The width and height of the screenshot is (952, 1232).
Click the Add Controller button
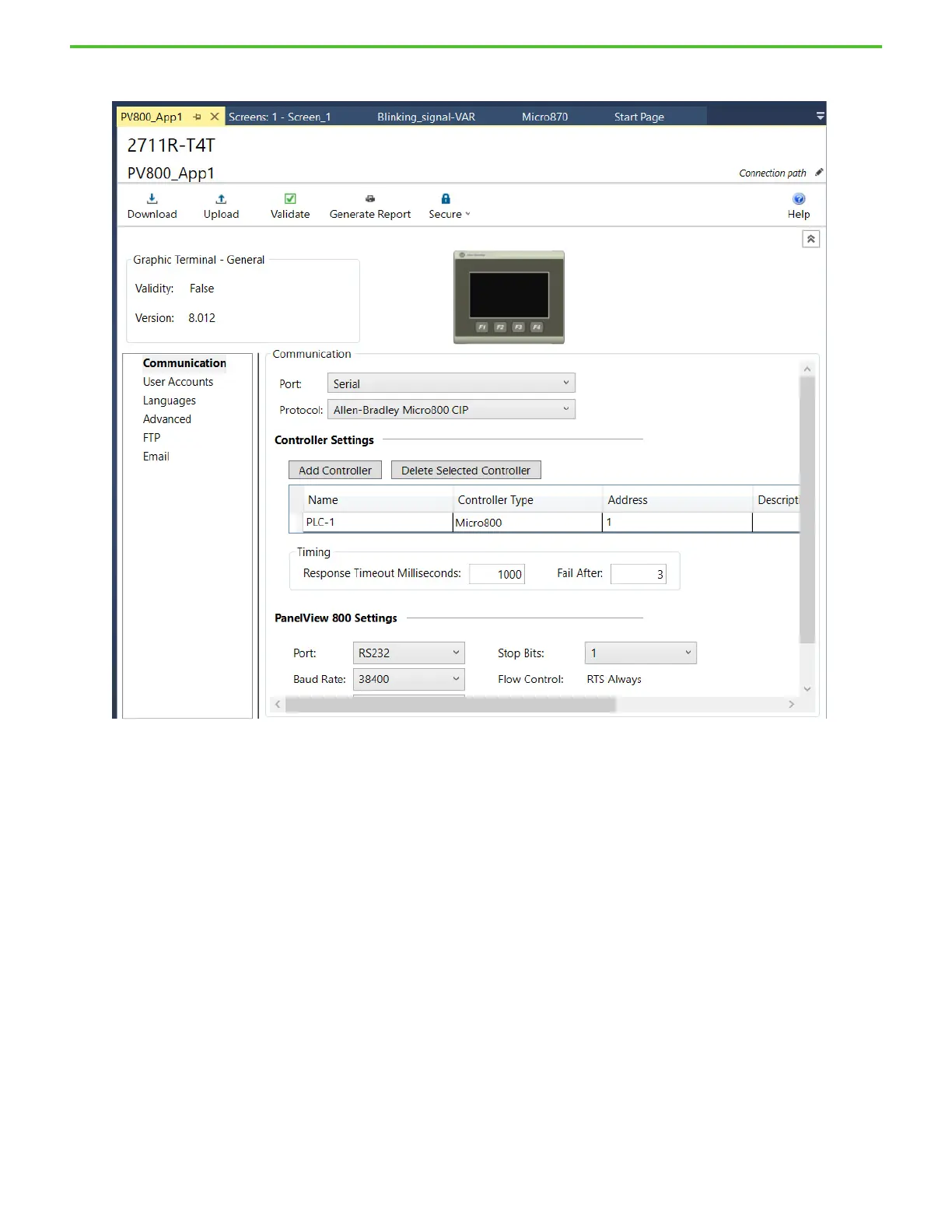point(335,471)
